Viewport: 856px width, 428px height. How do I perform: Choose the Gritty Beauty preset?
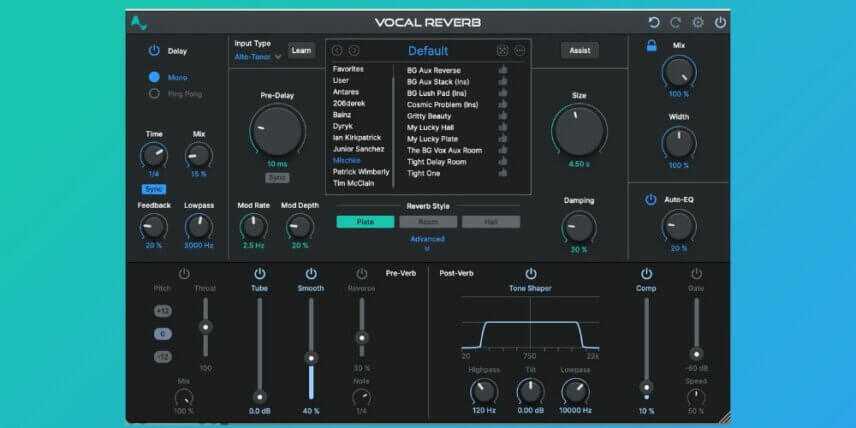click(429, 116)
